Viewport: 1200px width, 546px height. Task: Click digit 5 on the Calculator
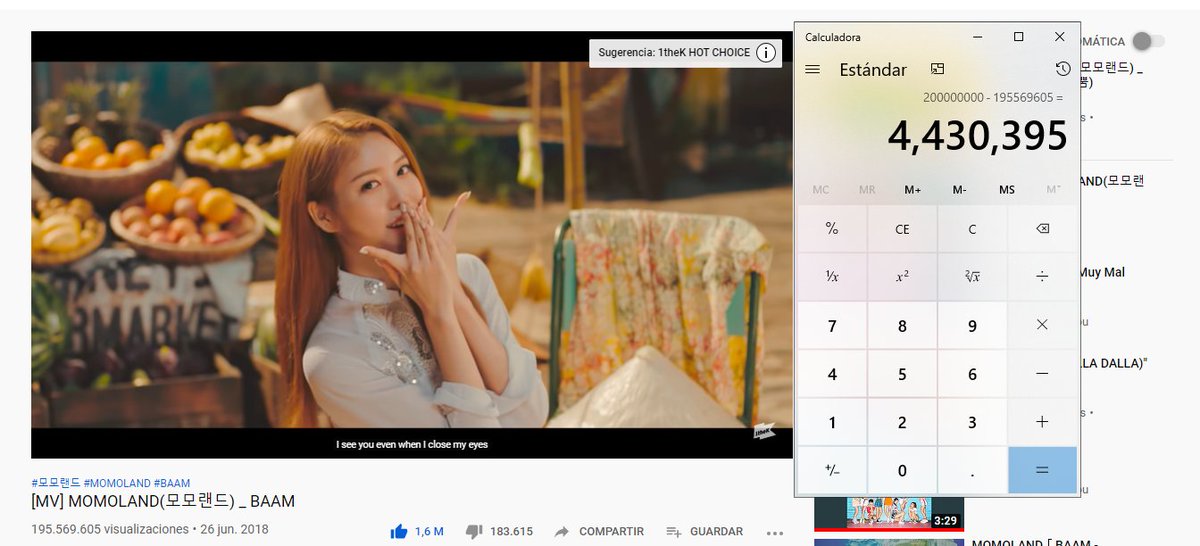click(902, 374)
